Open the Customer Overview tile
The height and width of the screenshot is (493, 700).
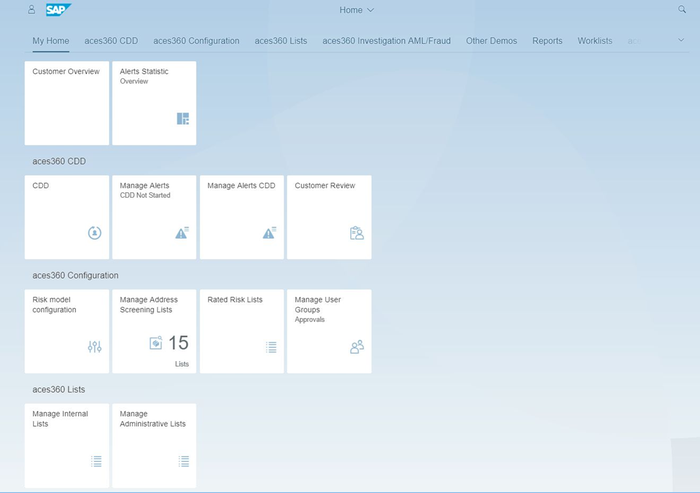67,103
